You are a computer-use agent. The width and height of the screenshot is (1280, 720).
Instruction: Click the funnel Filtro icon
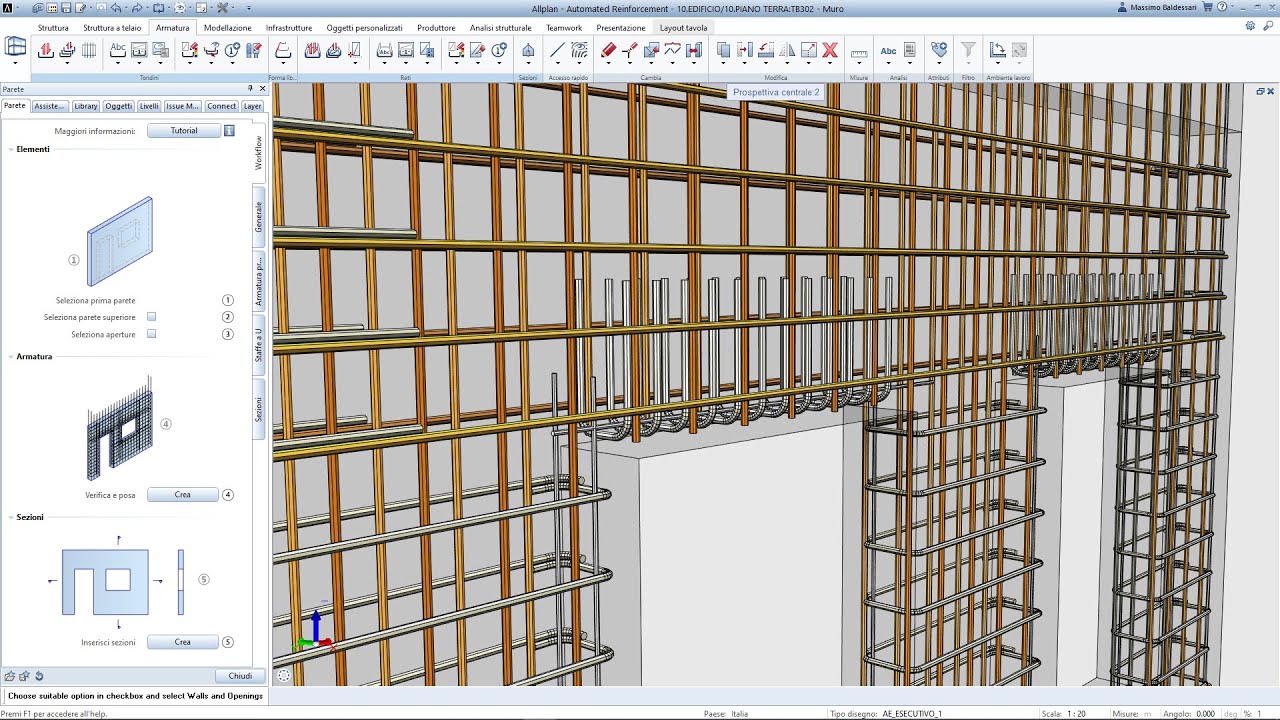pos(968,49)
